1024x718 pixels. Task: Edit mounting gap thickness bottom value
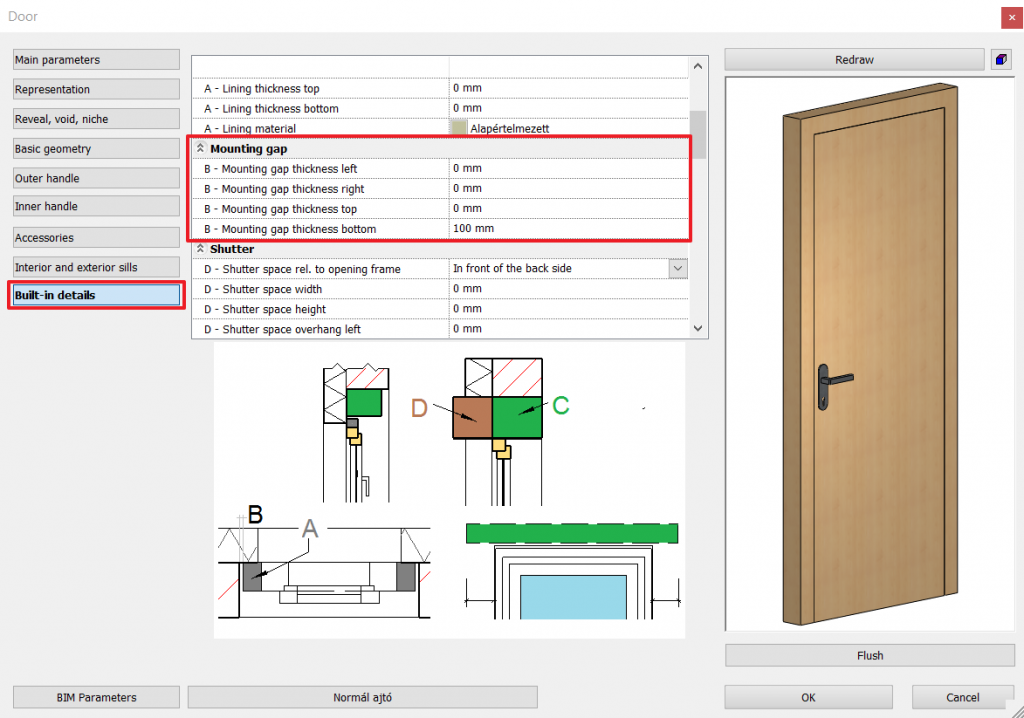(568, 229)
